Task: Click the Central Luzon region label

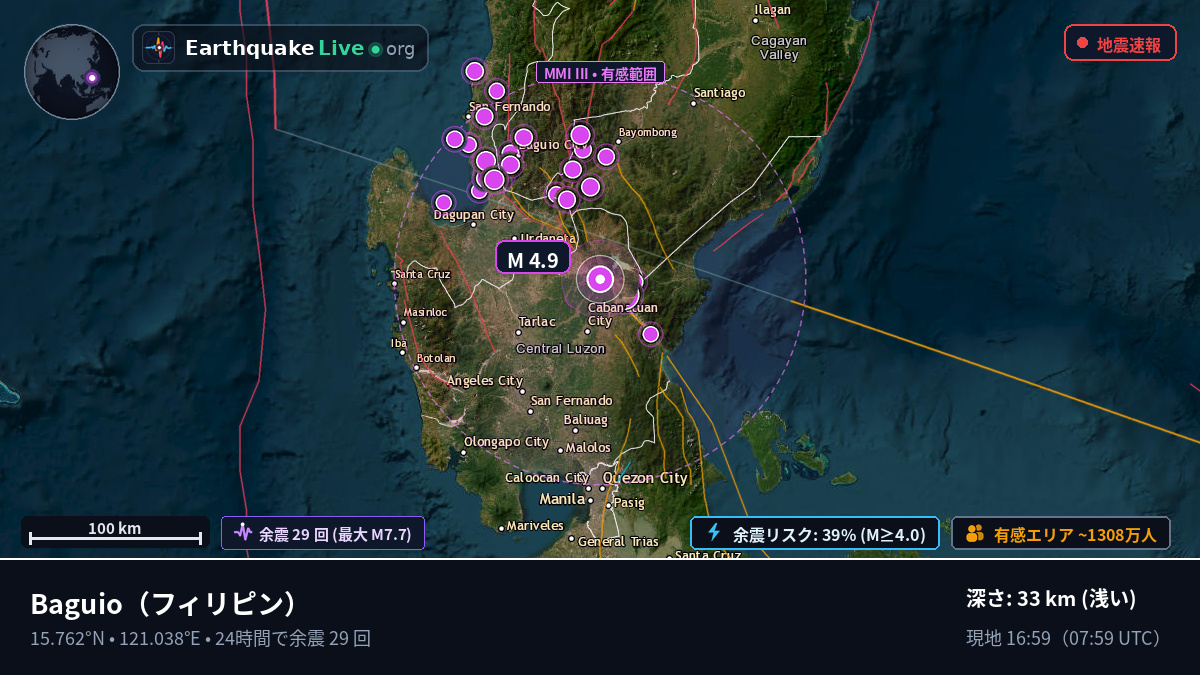Action: click(560, 349)
